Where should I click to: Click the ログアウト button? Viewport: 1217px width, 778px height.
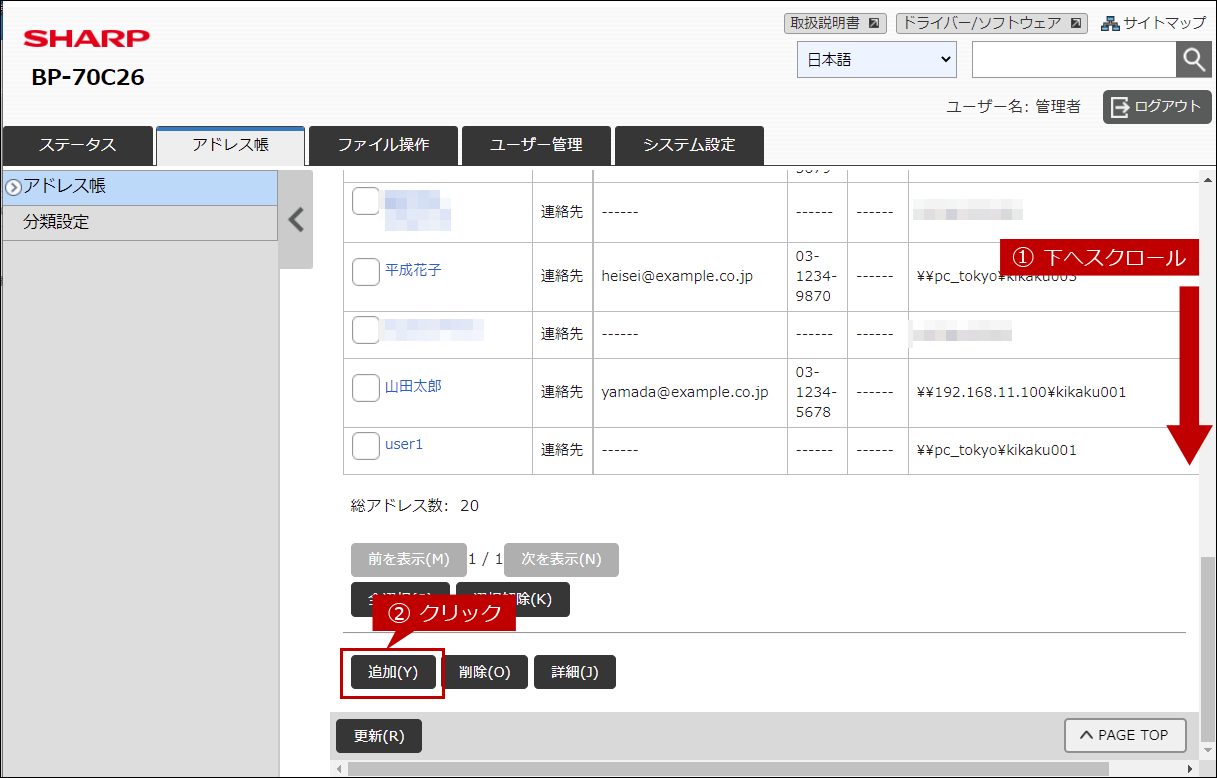[x=1157, y=107]
